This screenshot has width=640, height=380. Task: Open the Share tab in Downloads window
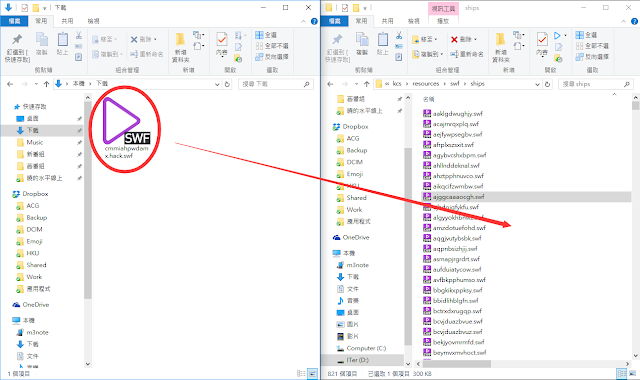(x=67, y=21)
